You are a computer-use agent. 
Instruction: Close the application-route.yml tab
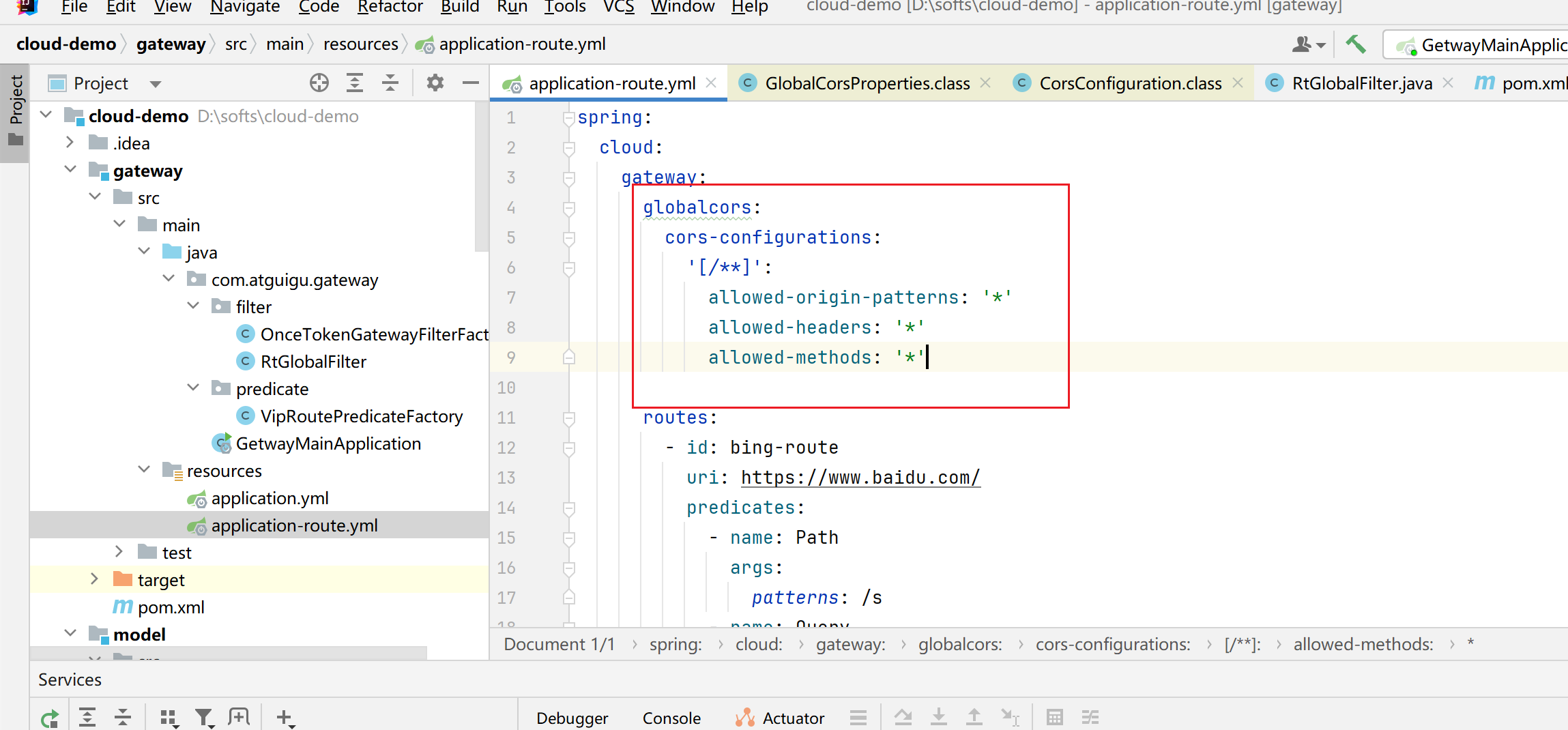tap(711, 83)
